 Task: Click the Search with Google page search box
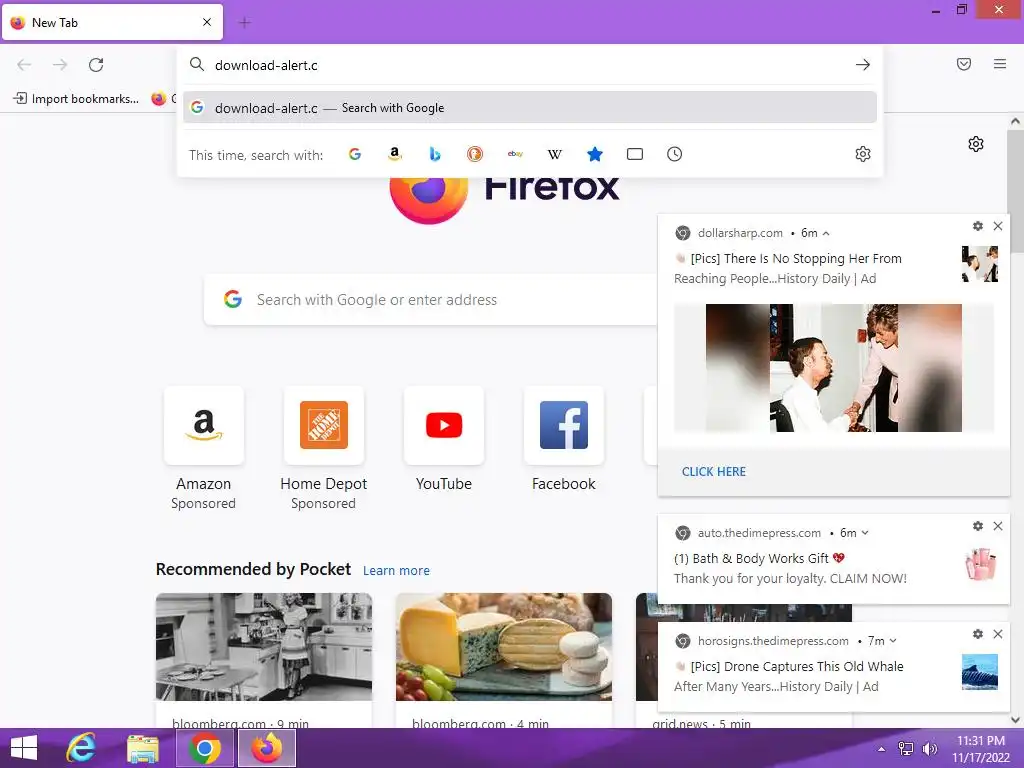[x=431, y=300]
